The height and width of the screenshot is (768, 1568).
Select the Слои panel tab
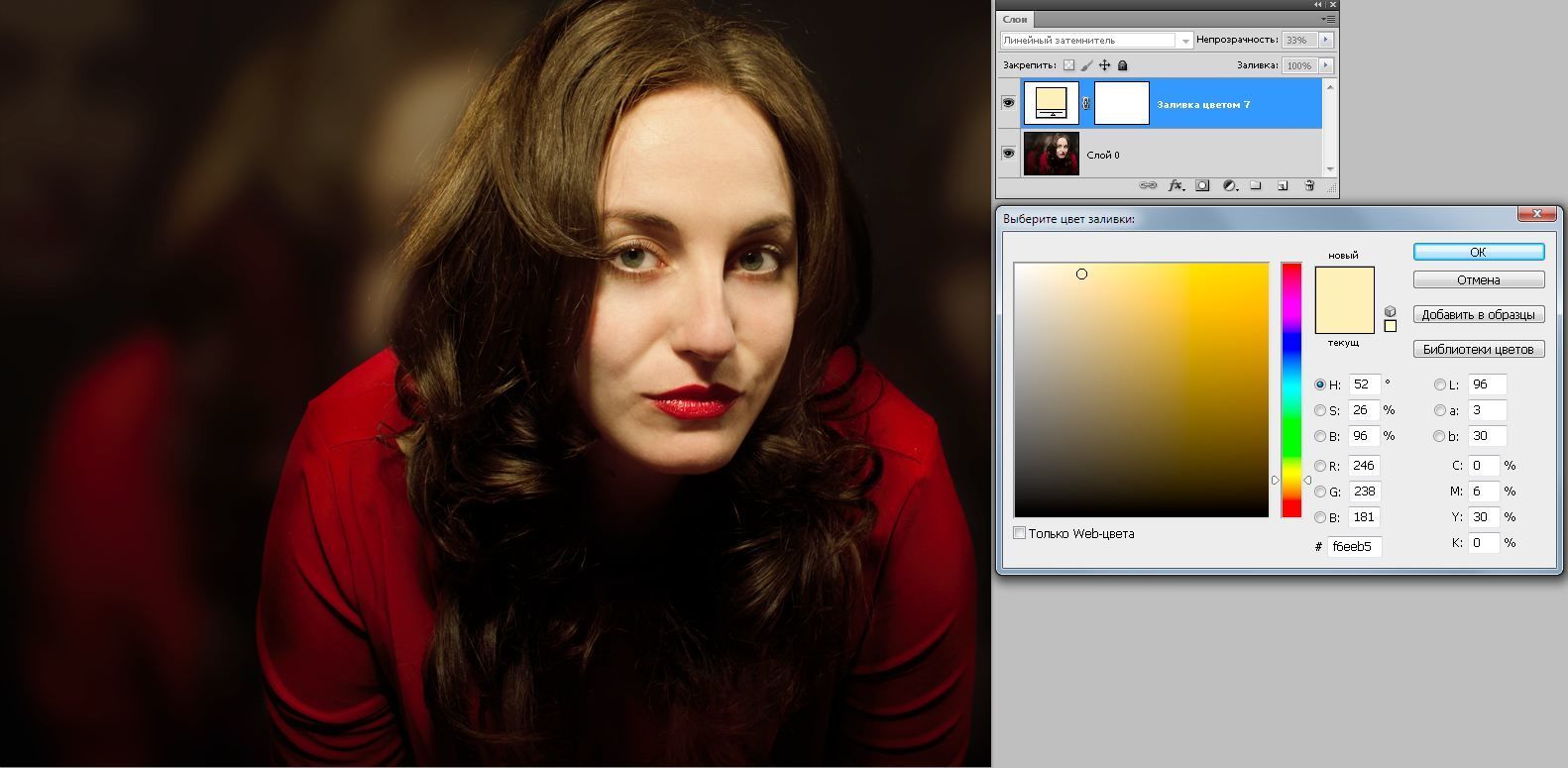(1015, 19)
